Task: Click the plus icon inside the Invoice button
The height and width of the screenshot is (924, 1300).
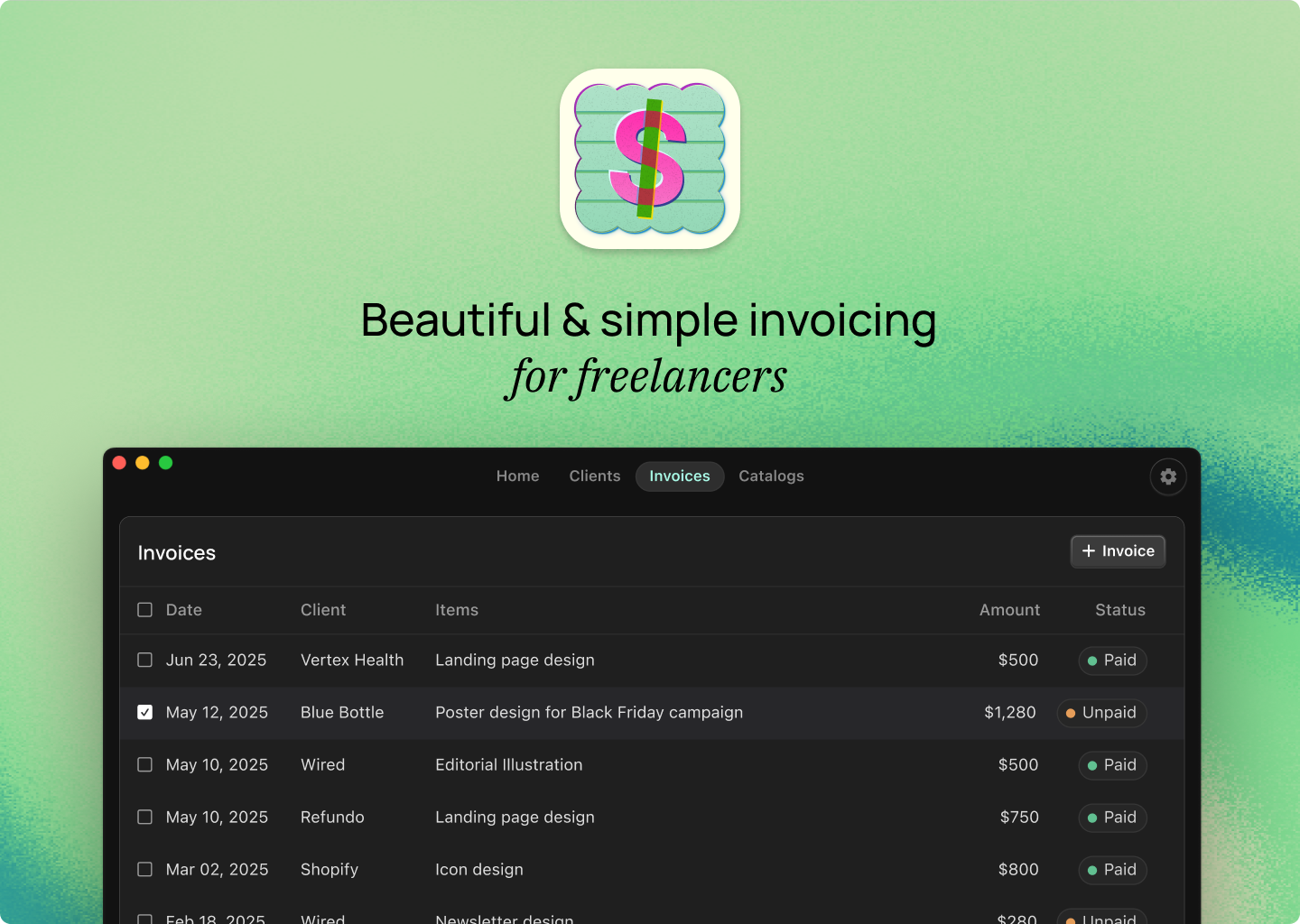Action: pos(1089,550)
